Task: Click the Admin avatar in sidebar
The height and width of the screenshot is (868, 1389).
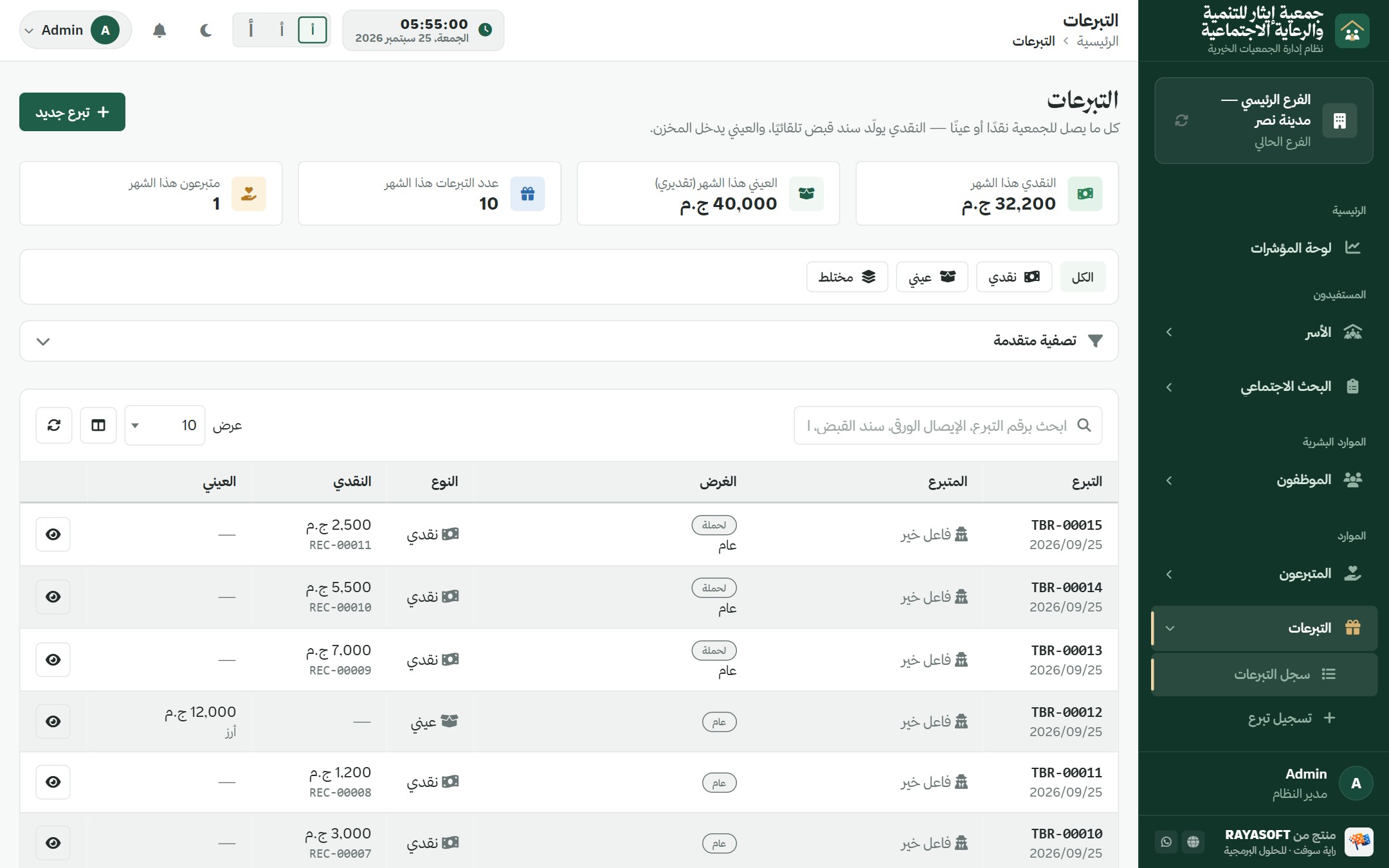Action: click(1356, 783)
